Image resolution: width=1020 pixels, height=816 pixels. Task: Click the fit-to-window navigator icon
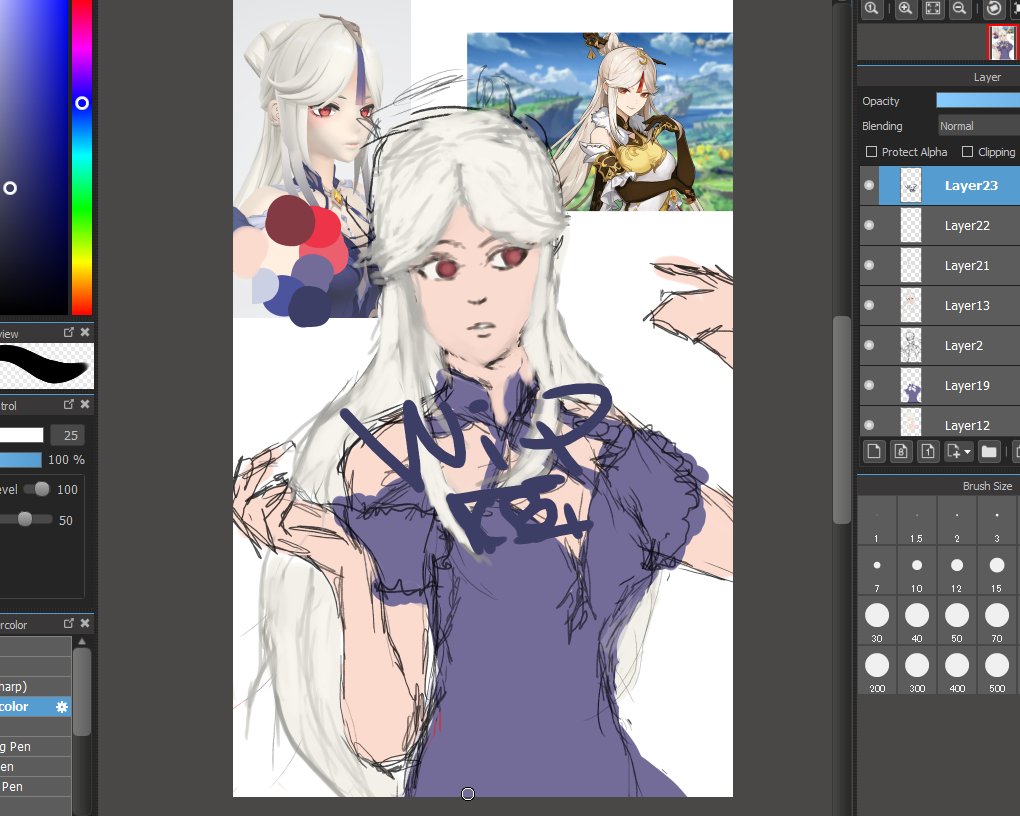tap(933, 8)
